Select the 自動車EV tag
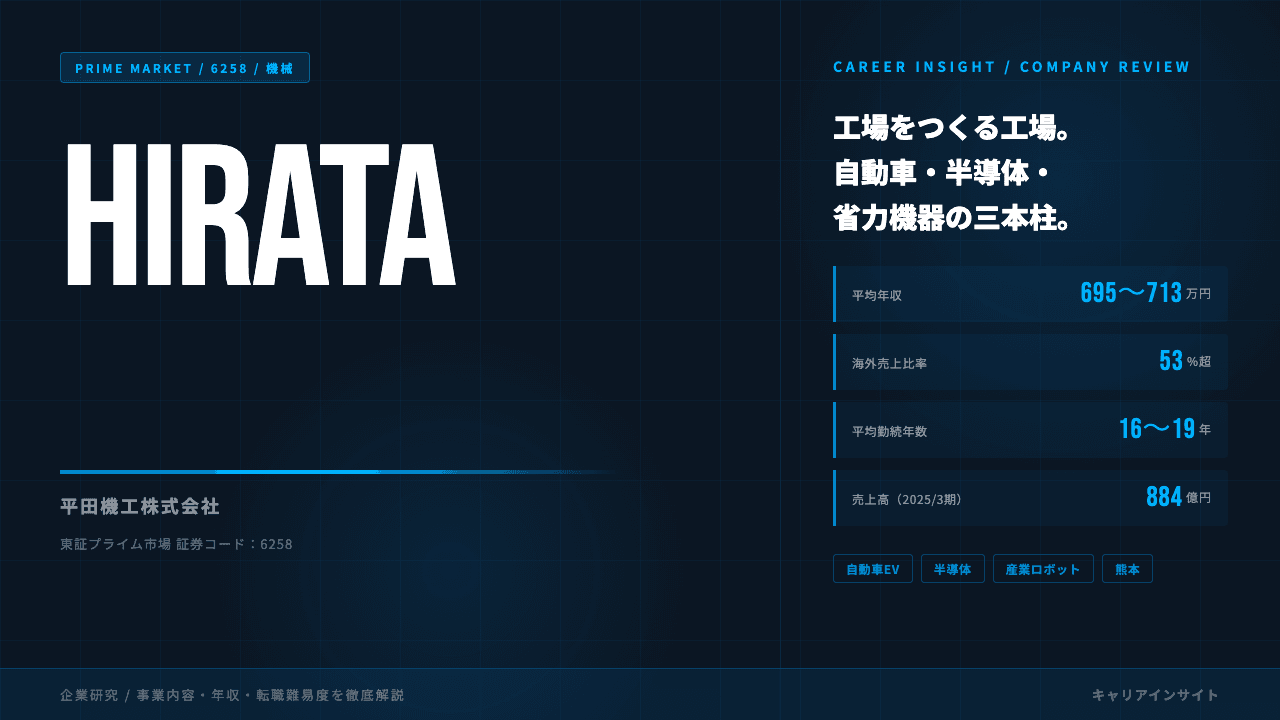The height and width of the screenshot is (720, 1280). click(x=873, y=569)
